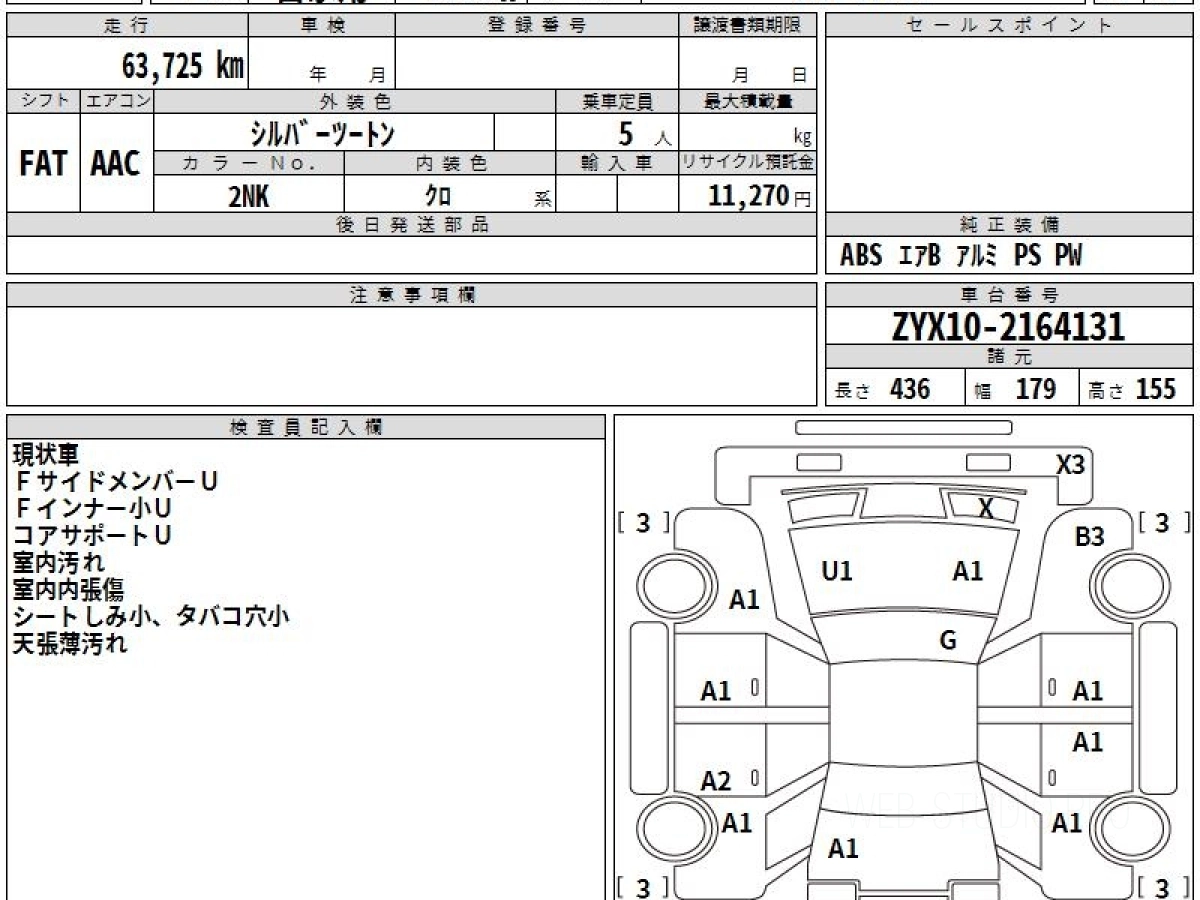The image size is (1200, 900).
Task: Select the B3 damage mark on the diagram
Action: point(1090,537)
